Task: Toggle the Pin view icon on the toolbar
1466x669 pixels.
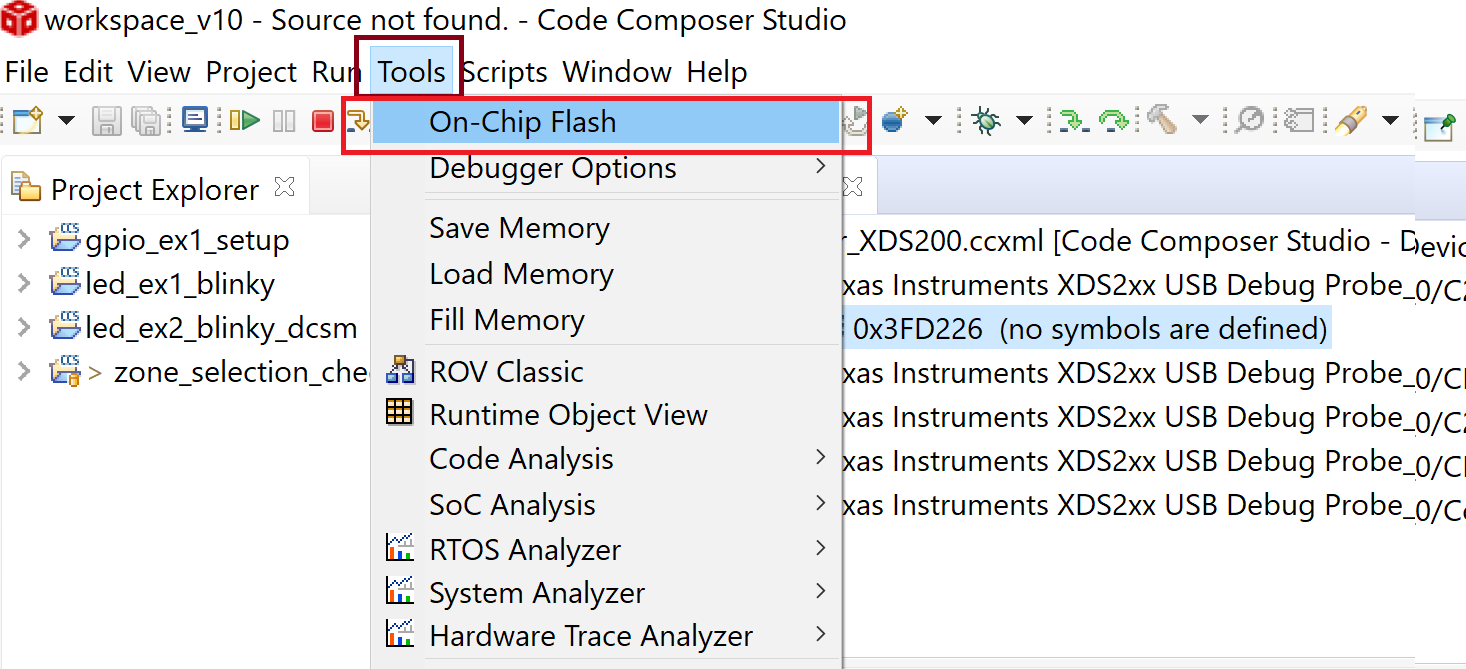Action: [1440, 125]
